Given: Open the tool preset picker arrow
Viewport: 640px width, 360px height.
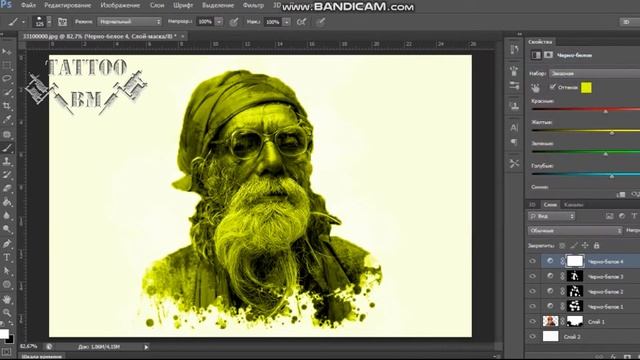Looking at the screenshot, I should click(x=23, y=22).
